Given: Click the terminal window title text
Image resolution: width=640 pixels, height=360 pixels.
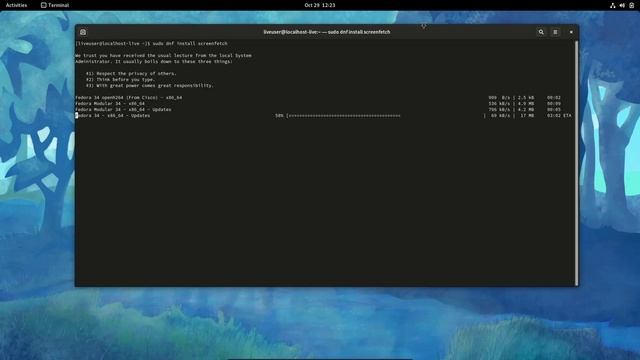Looking at the screenshot, I should tap(327, 32).
